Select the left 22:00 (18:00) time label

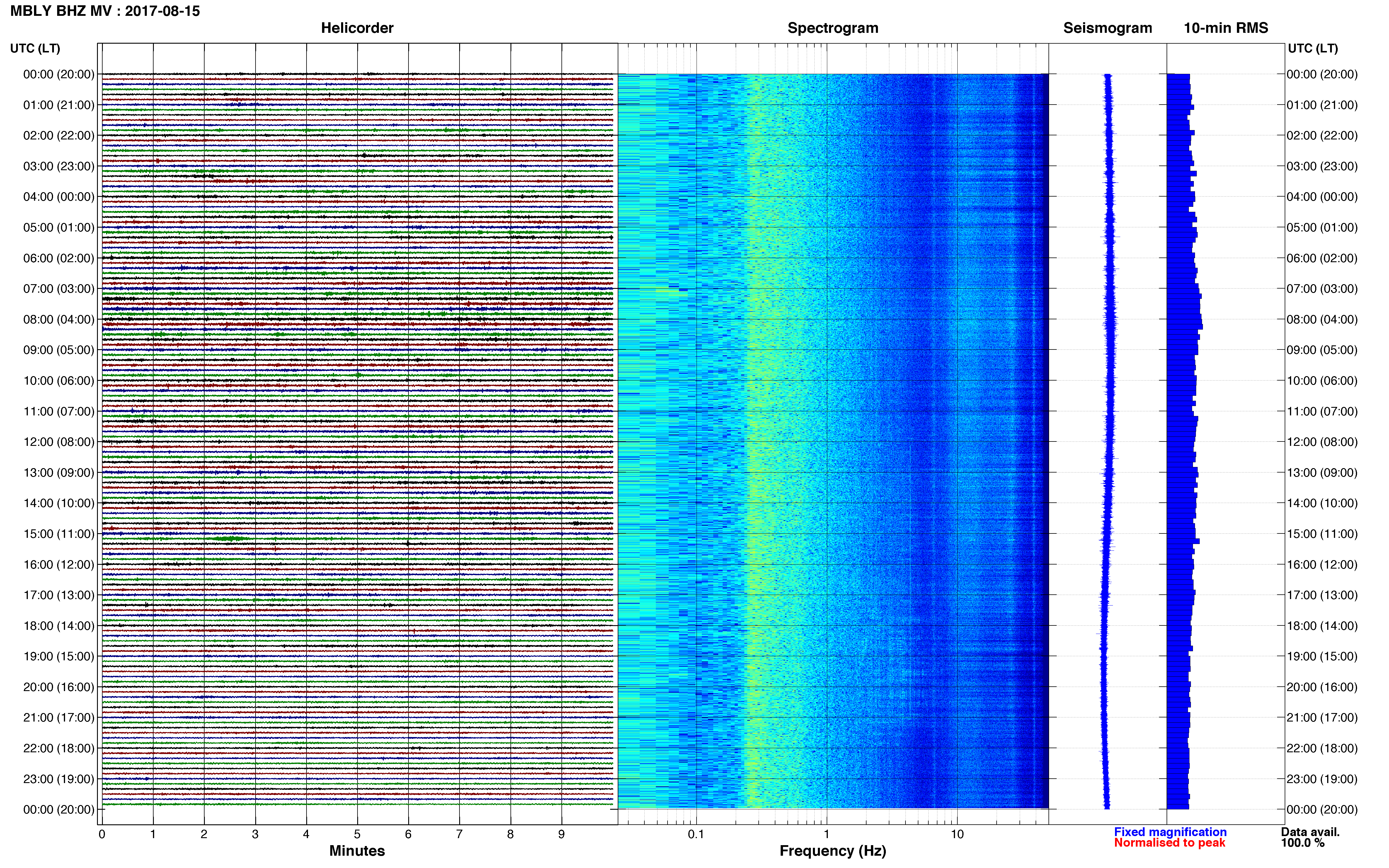click(59, 748)
